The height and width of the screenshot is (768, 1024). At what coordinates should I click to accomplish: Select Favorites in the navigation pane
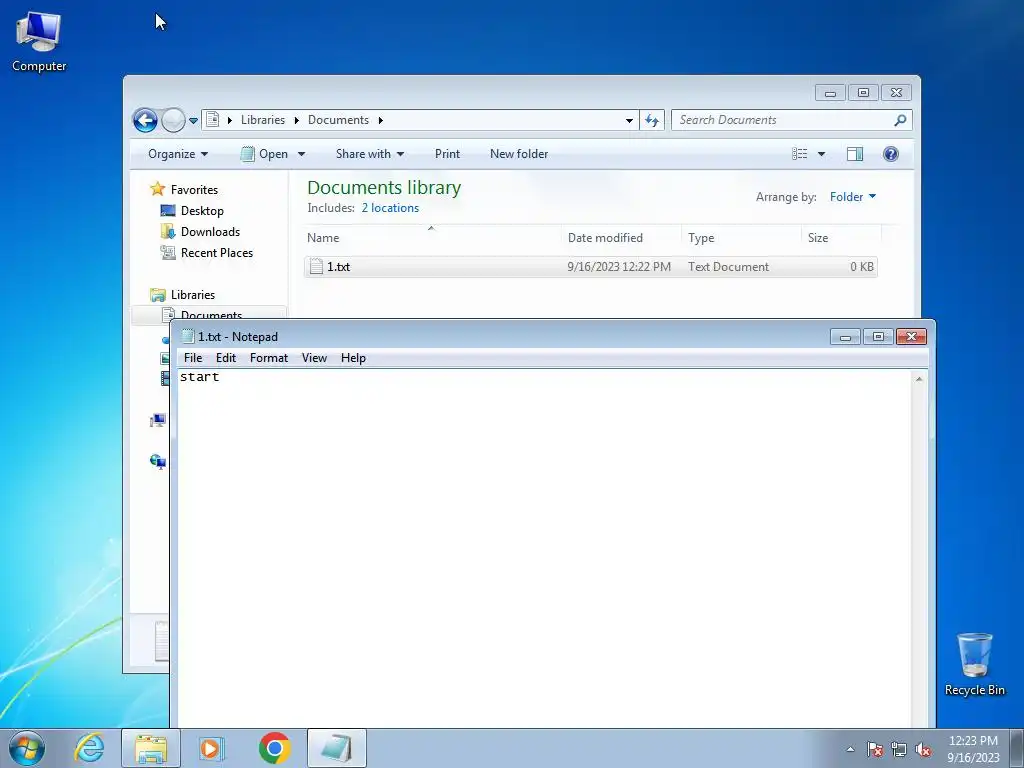click(x=194, y=190)
